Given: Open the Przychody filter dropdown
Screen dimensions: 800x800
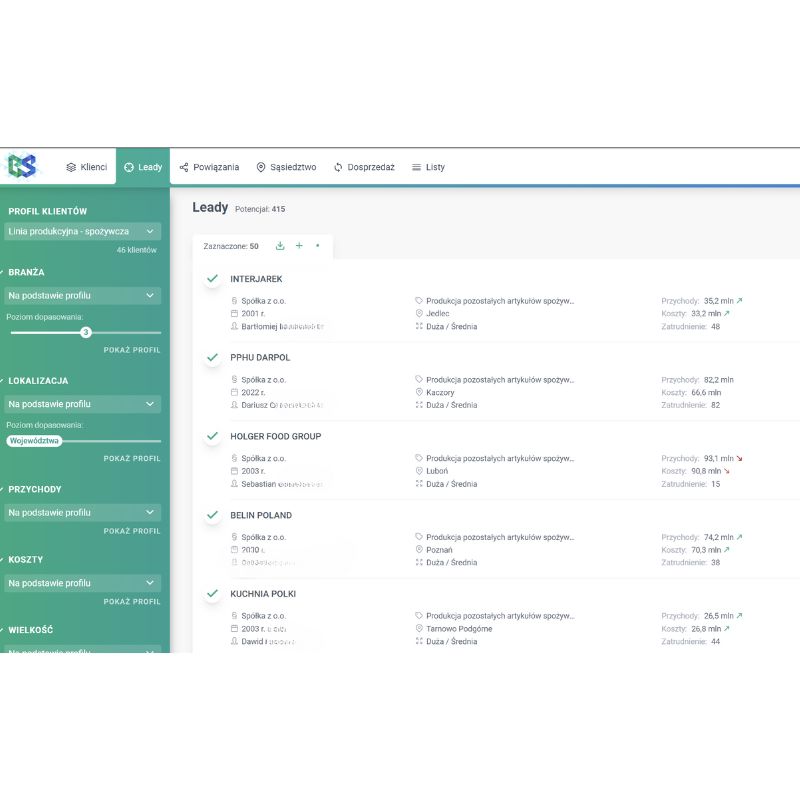Looking at the screenshot, I should pos(82,512).
